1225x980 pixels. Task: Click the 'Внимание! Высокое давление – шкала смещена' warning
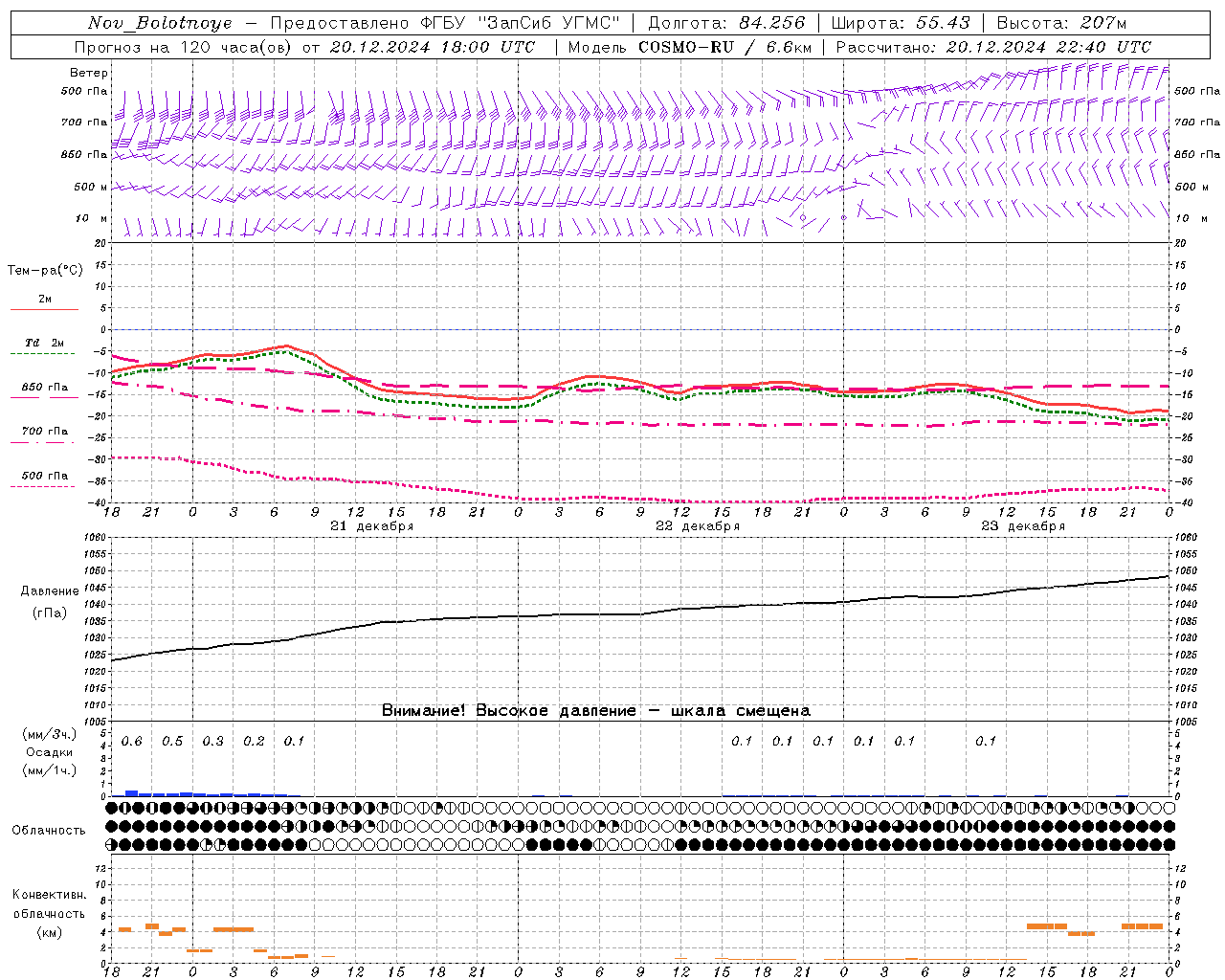pos(596,711)
